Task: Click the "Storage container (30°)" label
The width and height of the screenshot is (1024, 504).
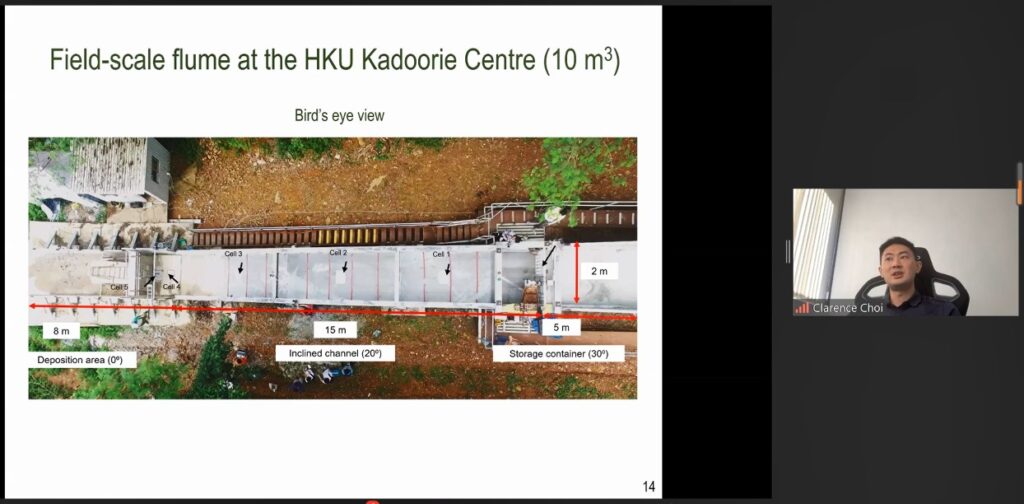Action: pyautogui.click(x=558, y=354)
